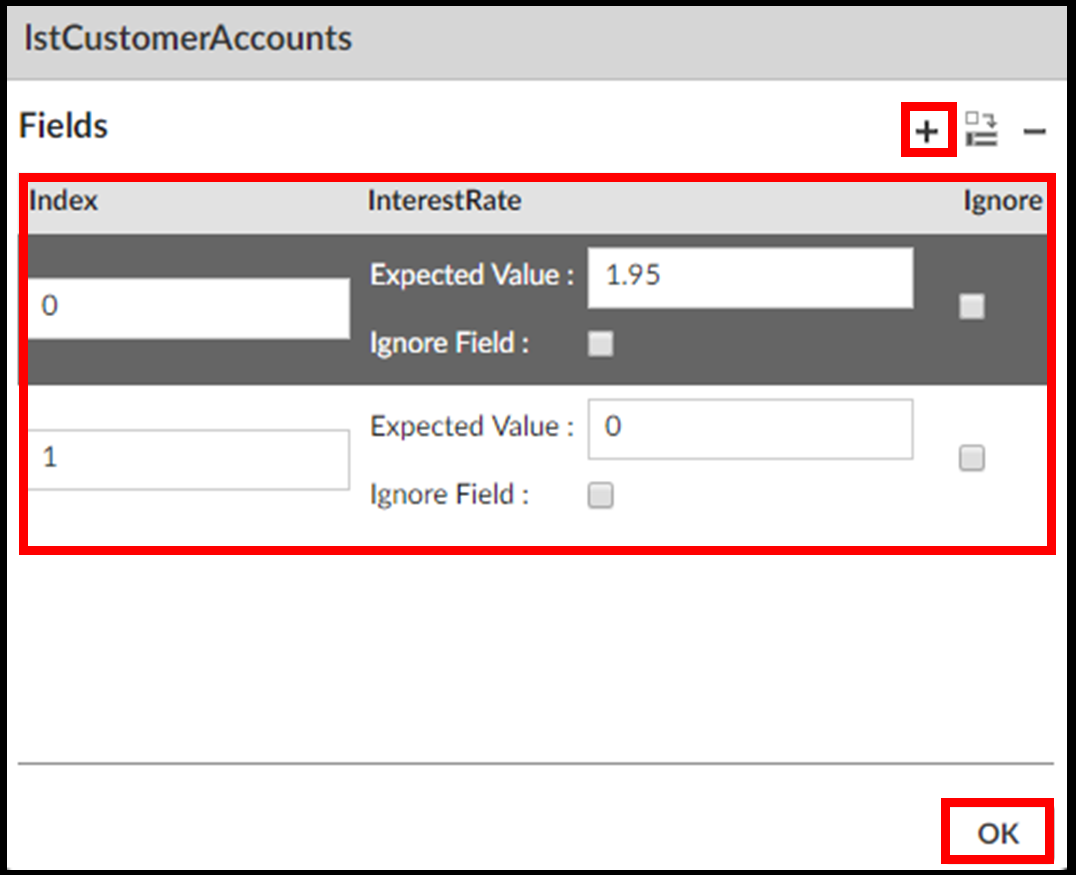Click the Expected Value field showing 0
The width and height of the screenshot is (1076, 875).
click(x=750, y=427)
